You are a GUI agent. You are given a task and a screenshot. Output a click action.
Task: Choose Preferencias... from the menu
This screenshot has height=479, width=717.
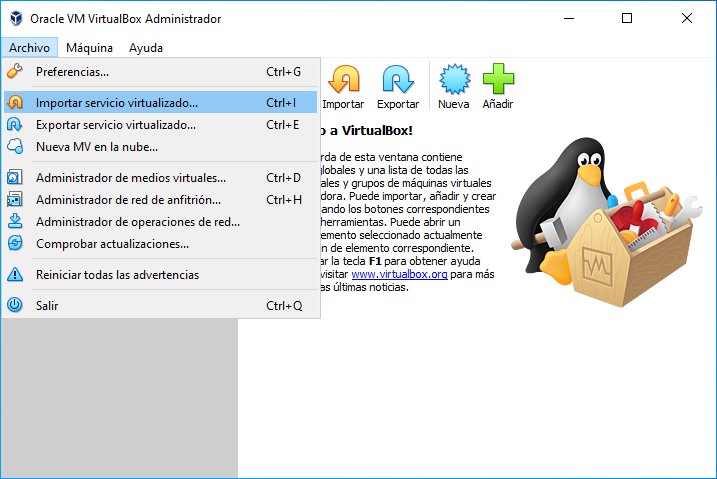pyautogui.click(x=160, y=72)
